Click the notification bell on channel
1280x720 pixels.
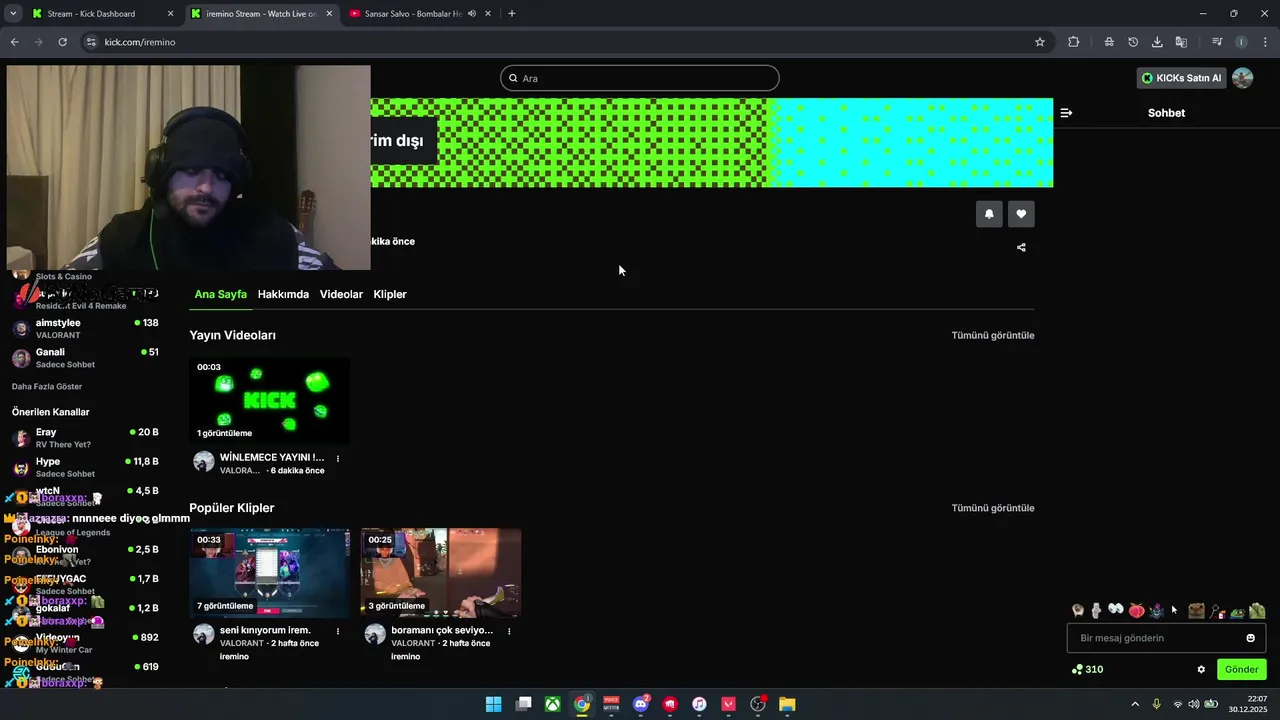989,214
